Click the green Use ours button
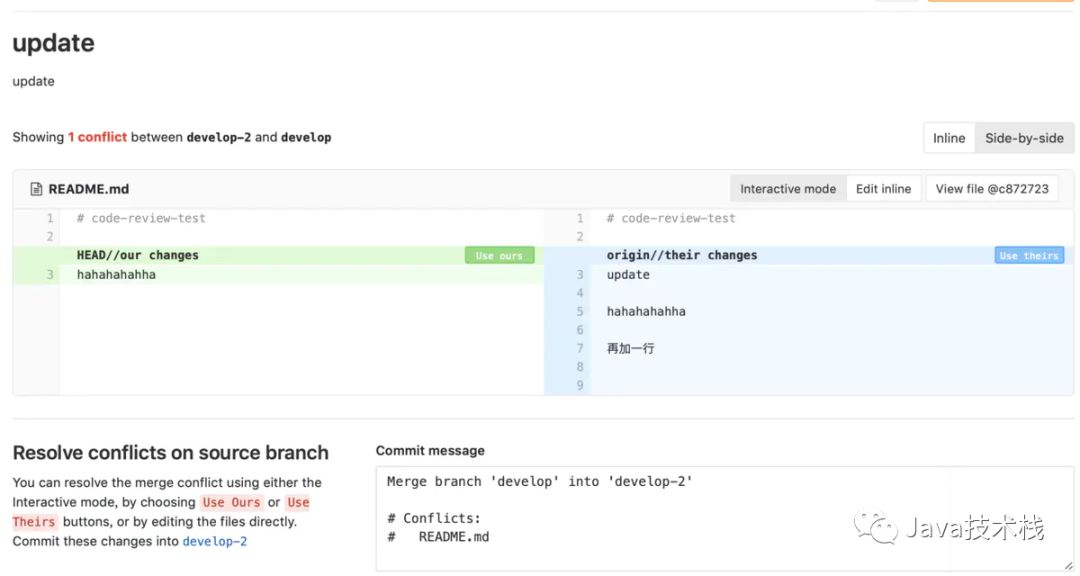The width and height of the screenshot is (1080, 576). 499,256
